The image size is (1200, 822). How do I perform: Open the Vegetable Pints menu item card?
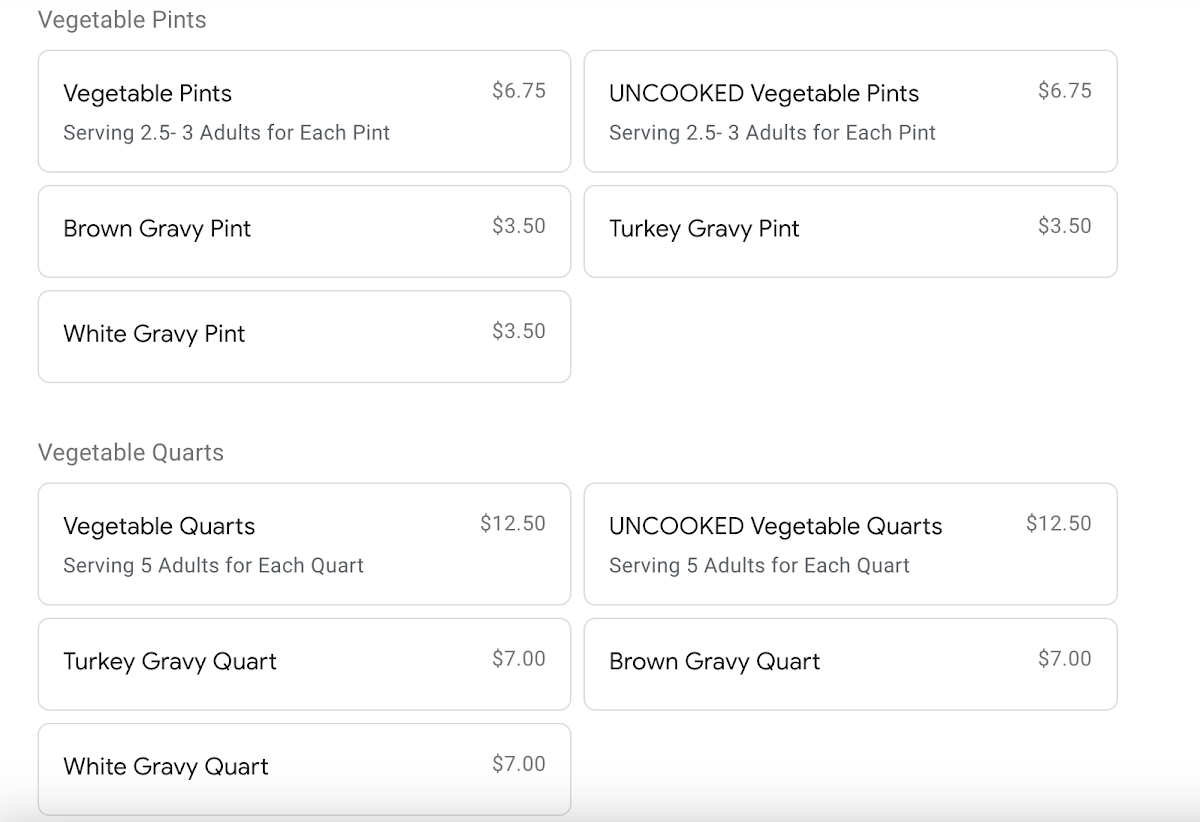(304, 111)
